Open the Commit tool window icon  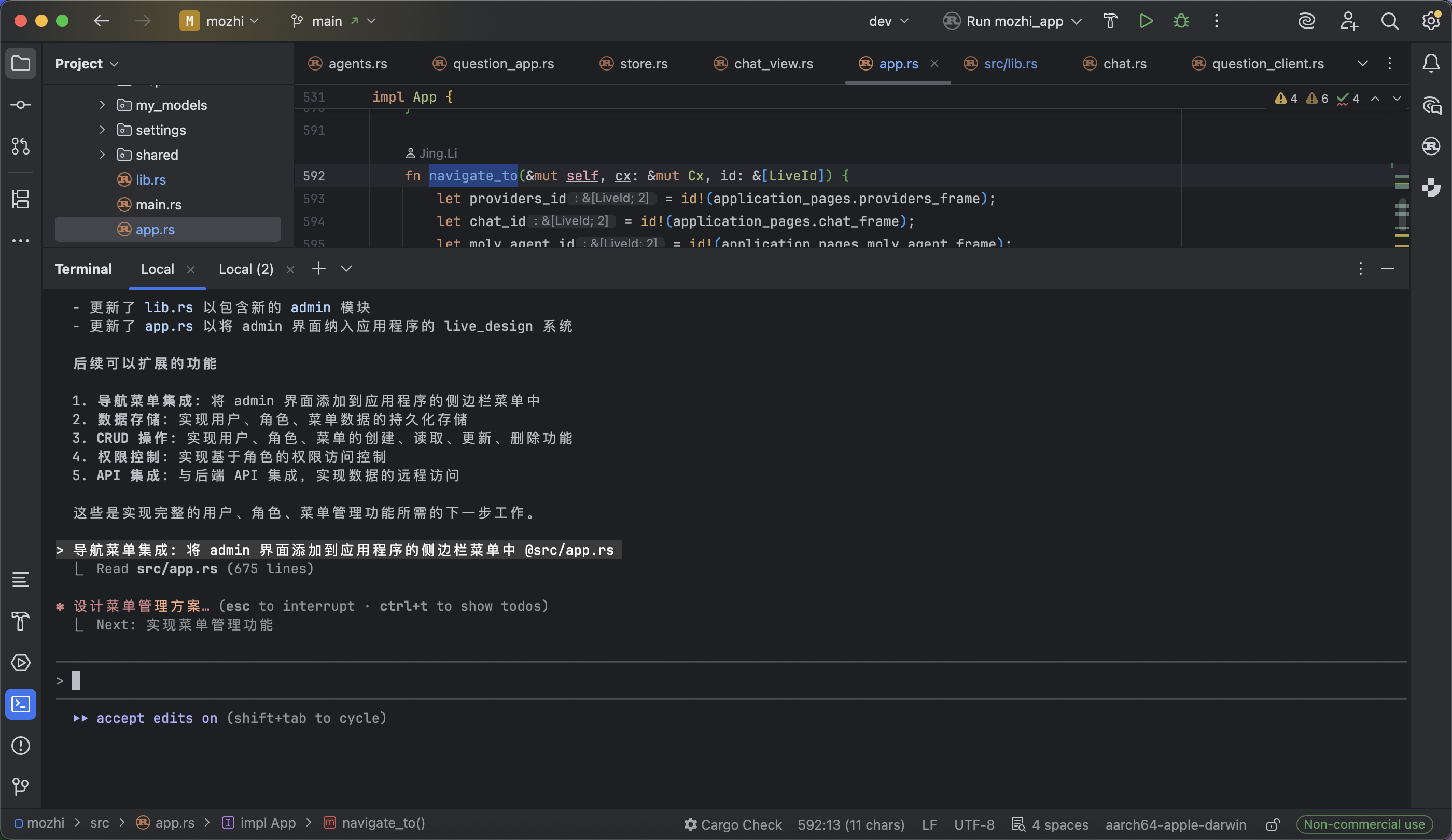pos(21,105)
